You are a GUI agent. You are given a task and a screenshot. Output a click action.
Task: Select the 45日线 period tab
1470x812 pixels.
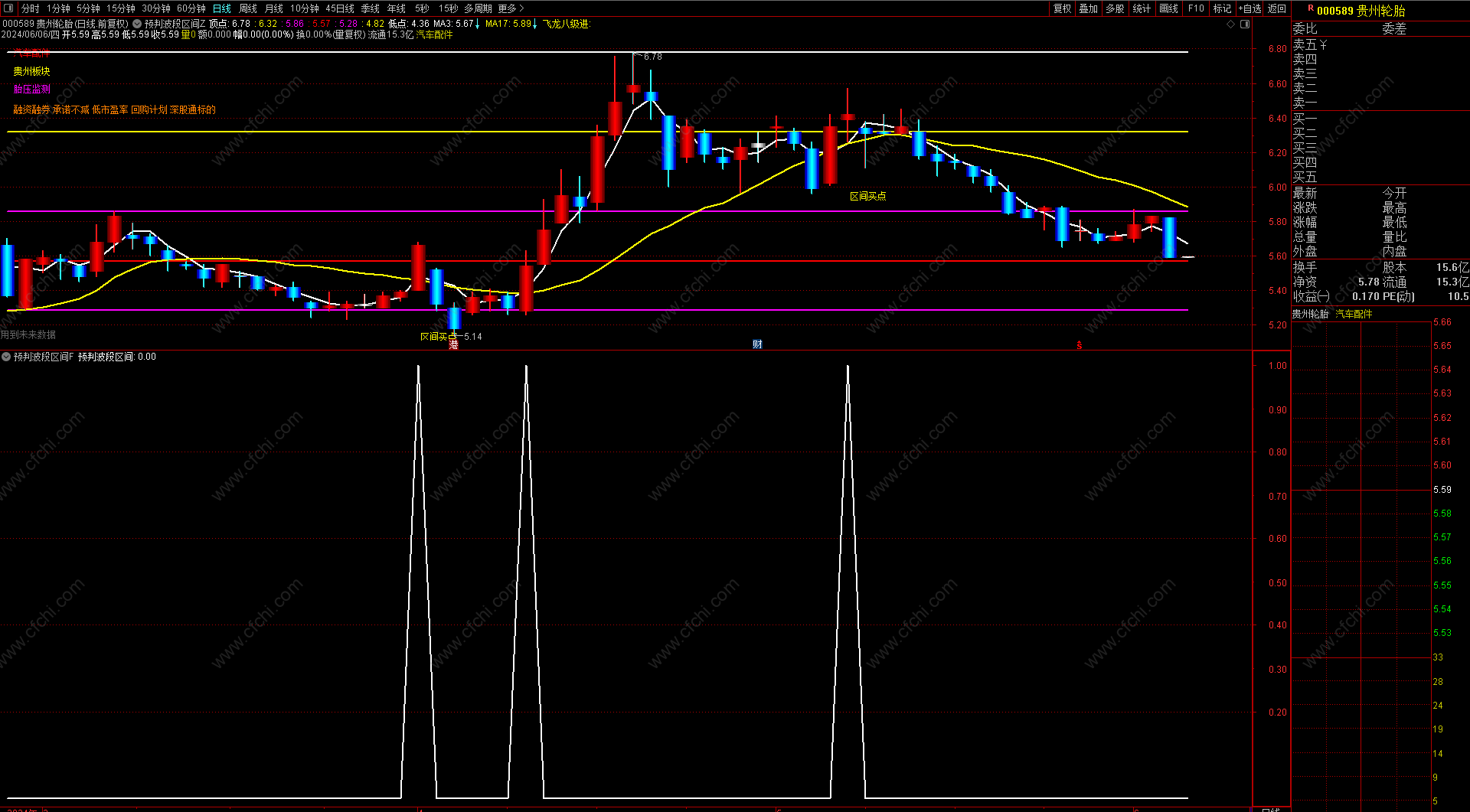pos(340,8)
